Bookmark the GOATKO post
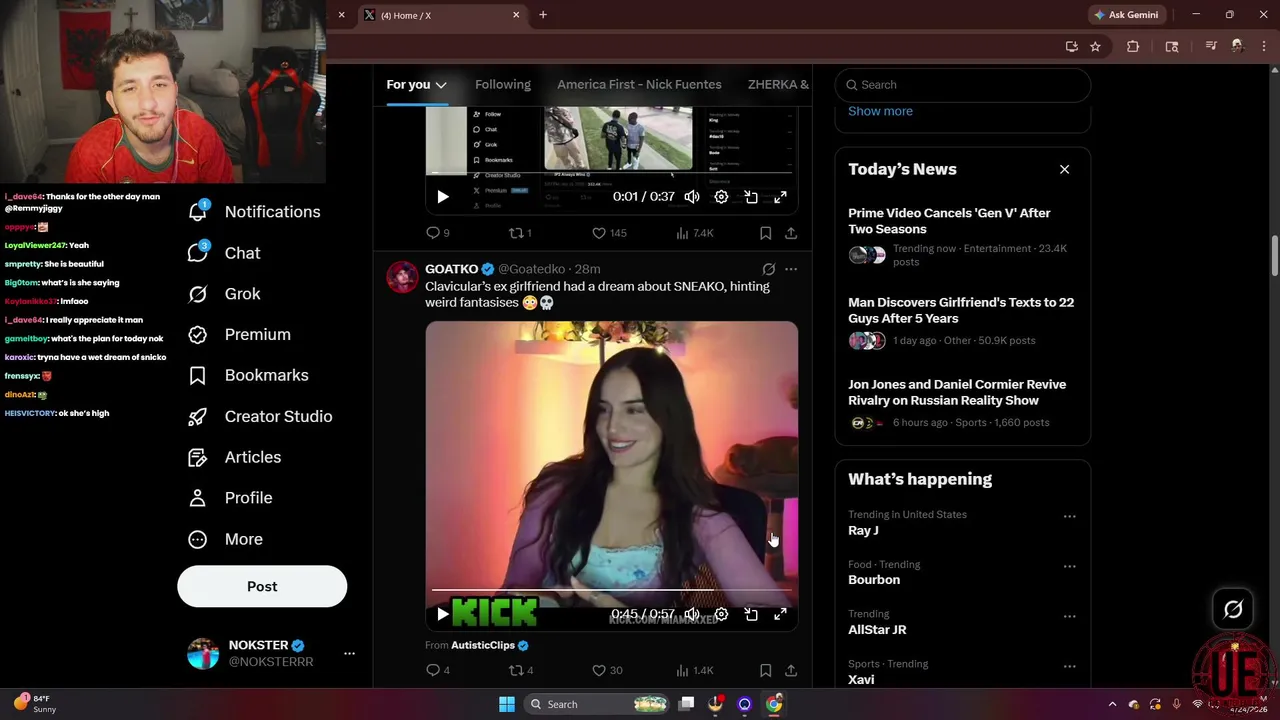This screenshot has height=720, width=1280. (765, 670)
